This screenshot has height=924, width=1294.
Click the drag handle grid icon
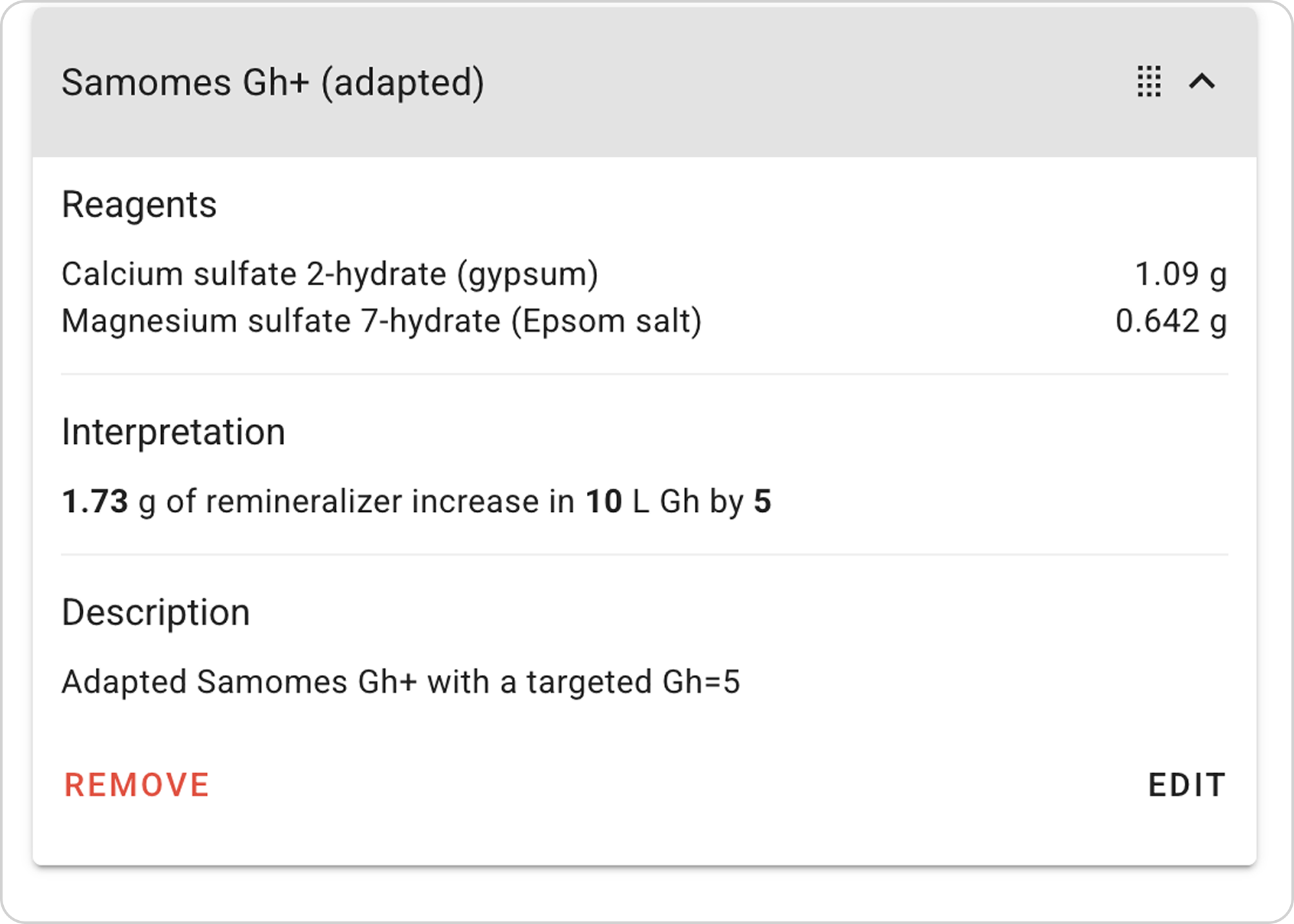coord(1149,82)
